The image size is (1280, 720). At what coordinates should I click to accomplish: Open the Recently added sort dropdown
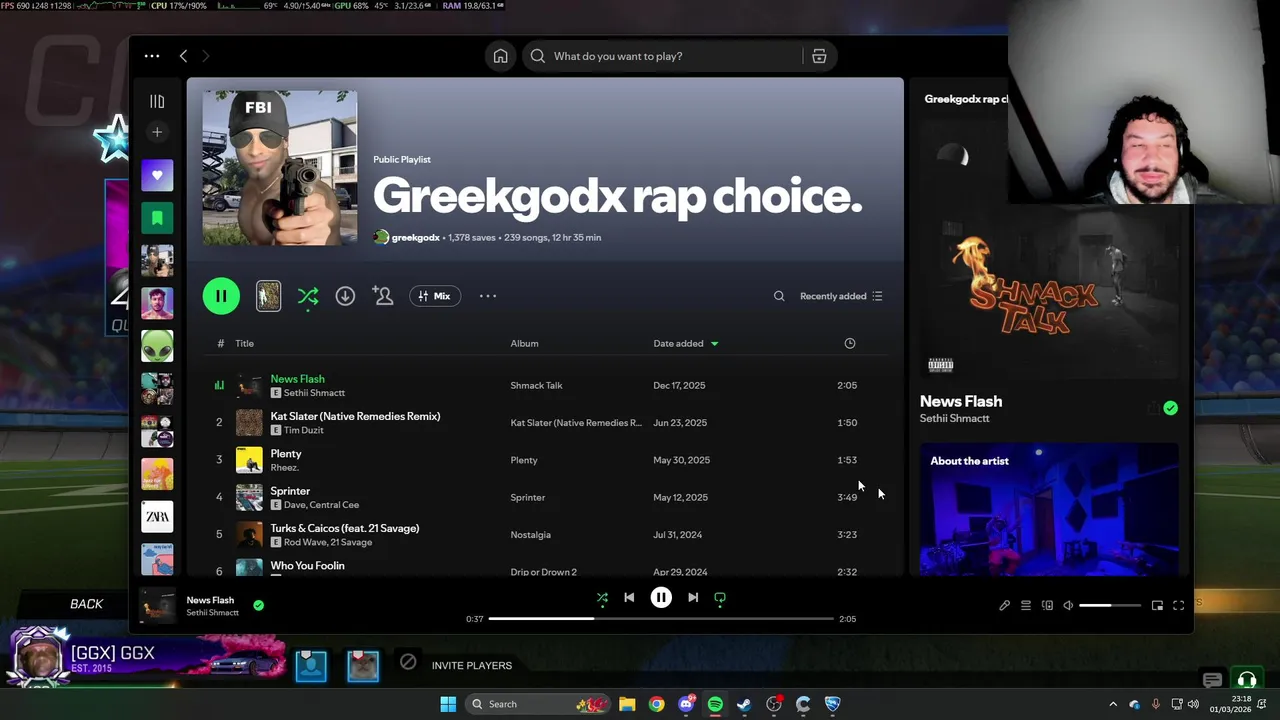point(841,296)
